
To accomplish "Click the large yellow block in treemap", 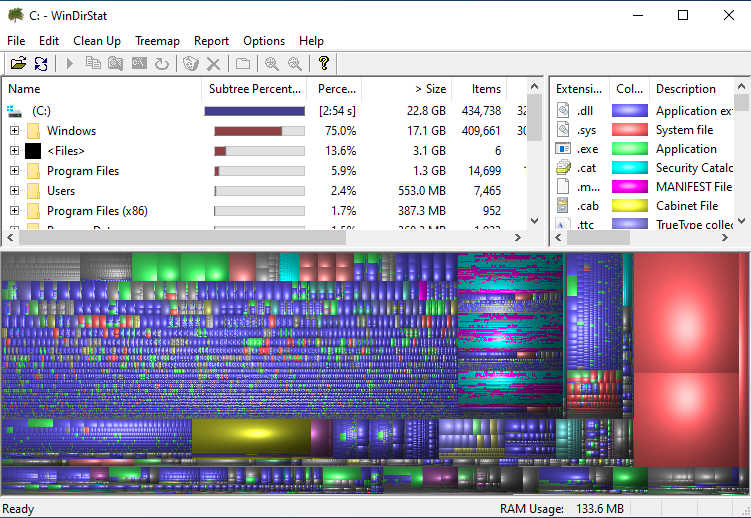I will pos(251,436).
